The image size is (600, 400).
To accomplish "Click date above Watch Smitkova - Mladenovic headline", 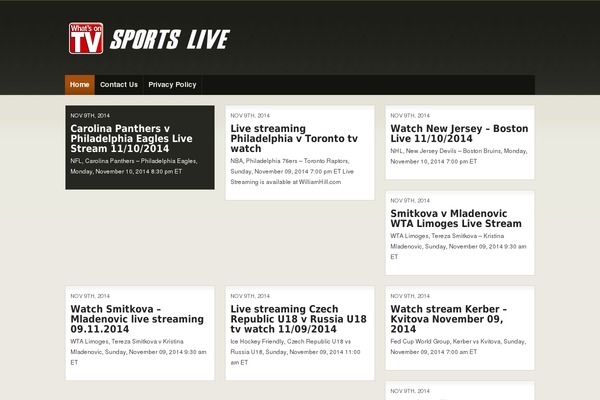I will click(90, 296).
